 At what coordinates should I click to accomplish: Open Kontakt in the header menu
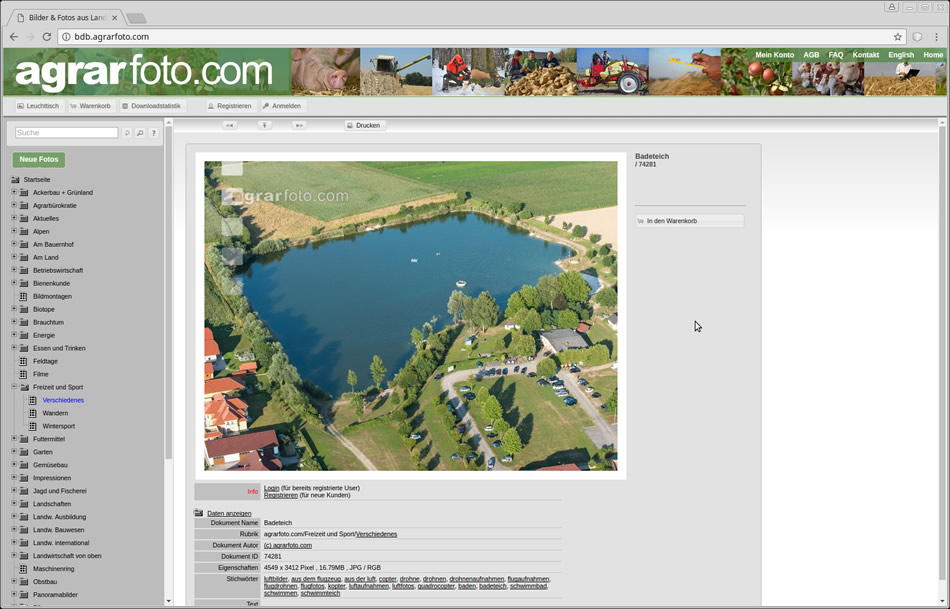[x=866, y=55]
